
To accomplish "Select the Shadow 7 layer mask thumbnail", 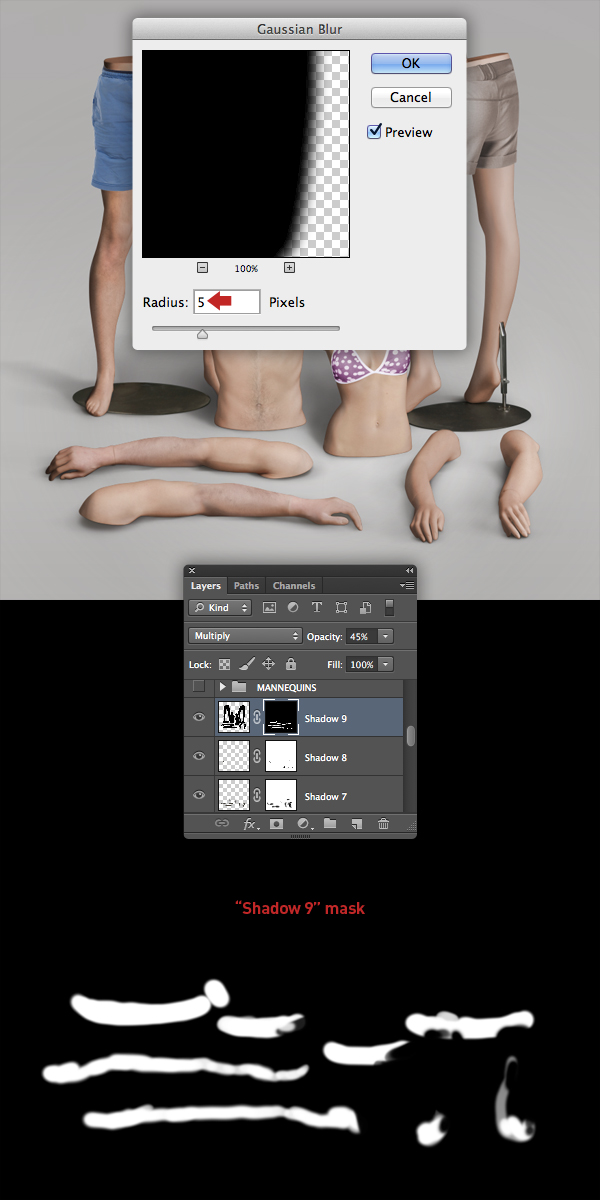I will pyautogui.click(x=281, y=796).
